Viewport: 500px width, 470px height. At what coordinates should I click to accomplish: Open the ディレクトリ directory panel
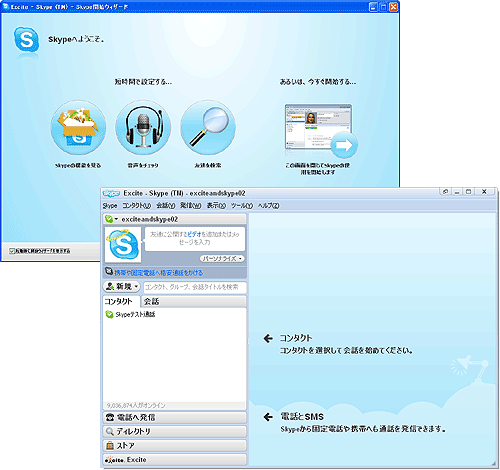pyautogui.click(x=175, y=431)
